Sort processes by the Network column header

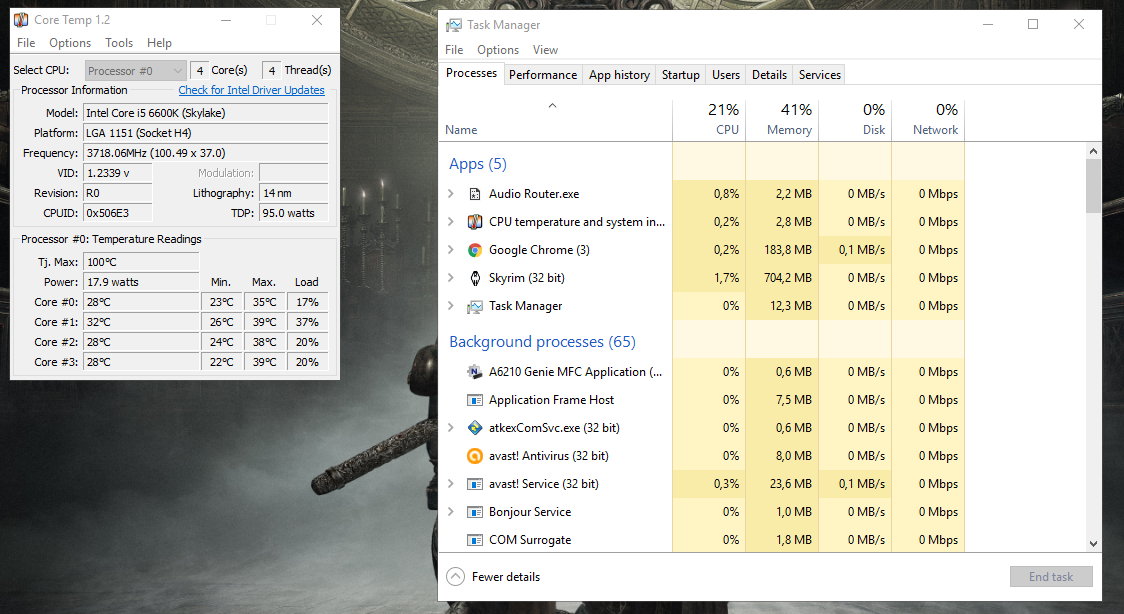click(928, 120)
